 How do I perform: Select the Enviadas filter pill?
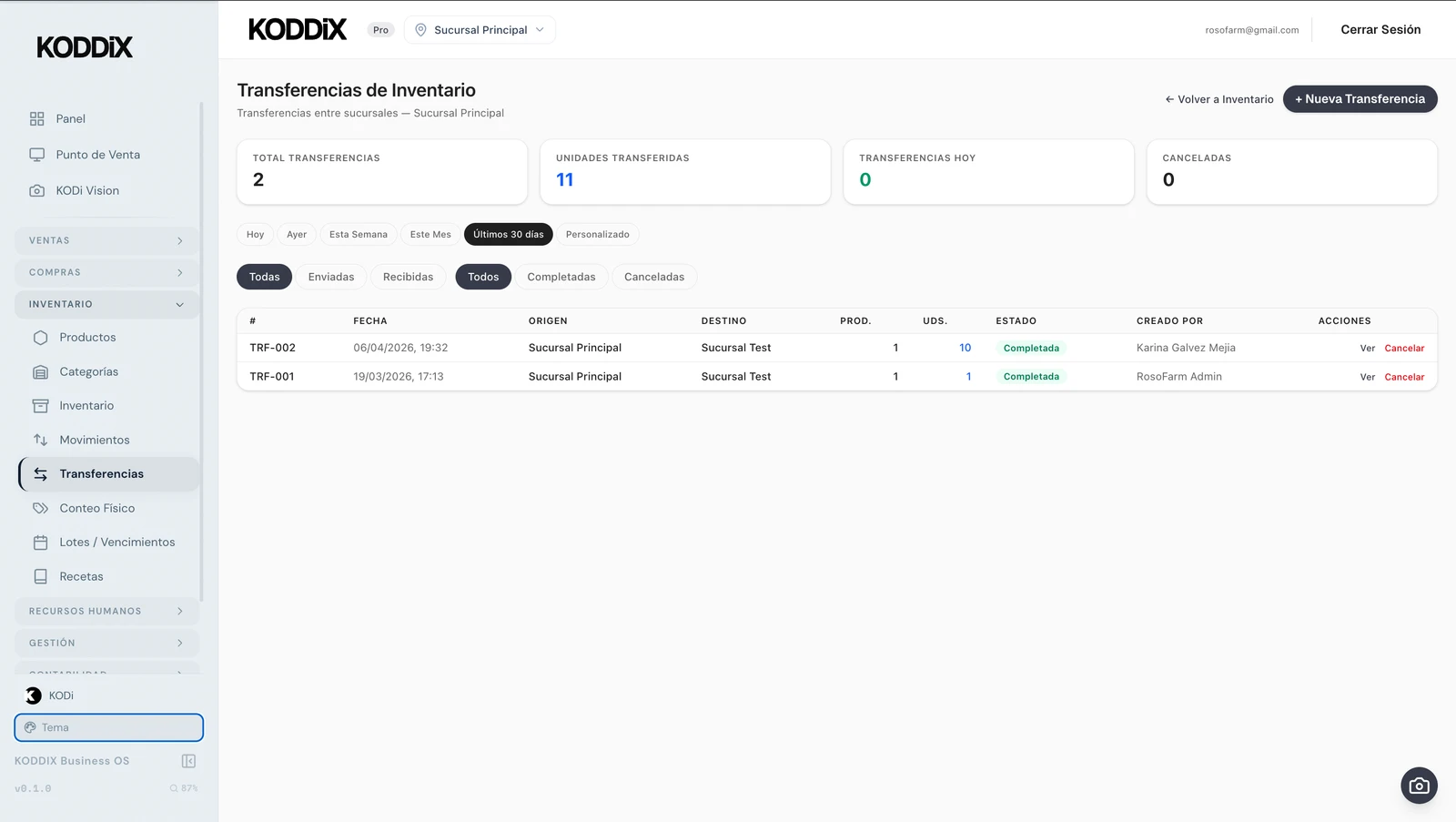coord(330,277)
